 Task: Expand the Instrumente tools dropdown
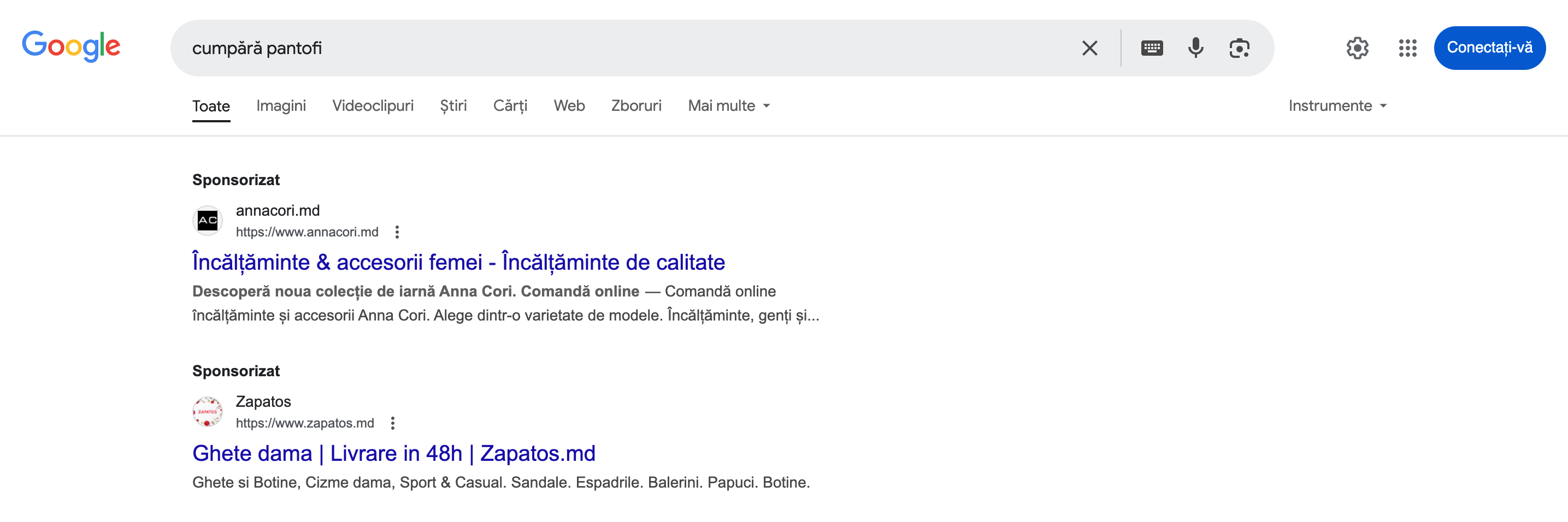[1337, 106]
